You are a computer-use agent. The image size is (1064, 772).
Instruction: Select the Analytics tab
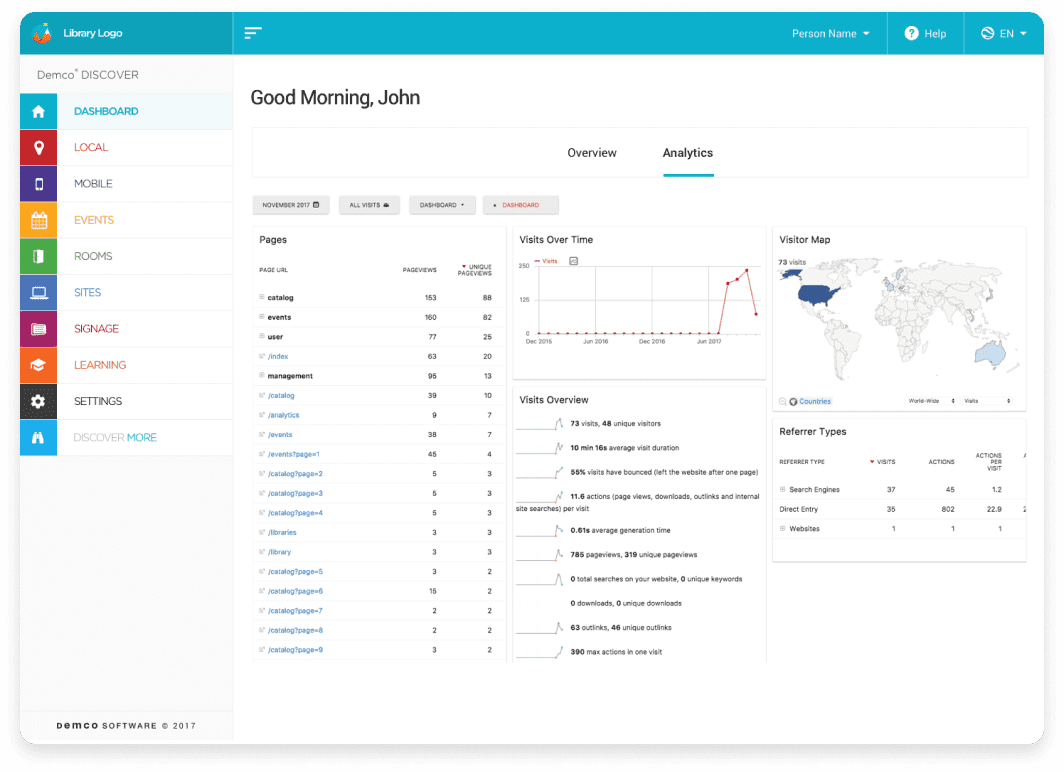pyautogui.click(x=688, y=152)
